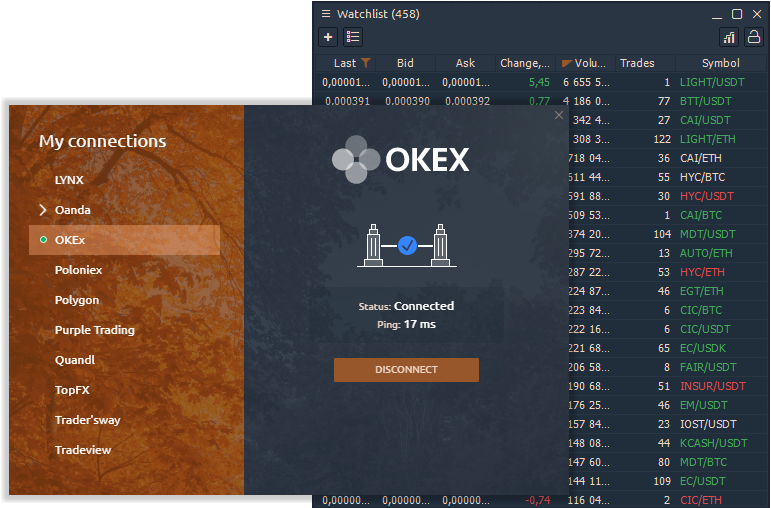The height and width of the screenshot is (508, 771).
Task: Close the Watchlist window
Action: [x=757, y=14]
